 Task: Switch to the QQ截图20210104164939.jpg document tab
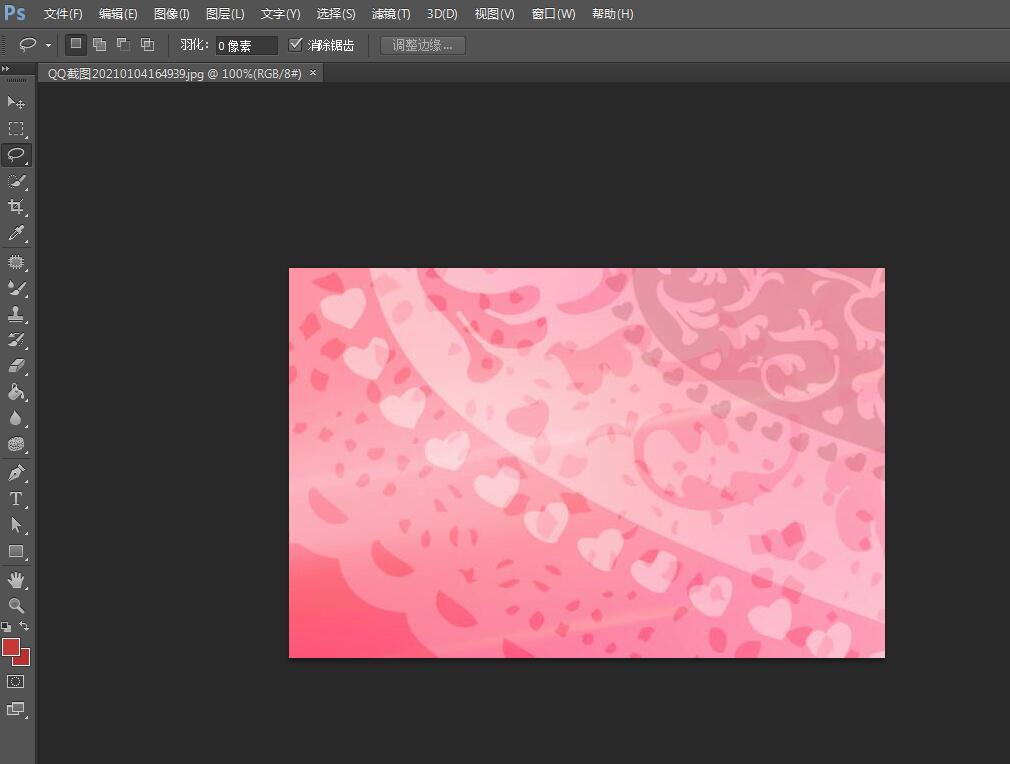pyautogui.click(x=174, y=73)
